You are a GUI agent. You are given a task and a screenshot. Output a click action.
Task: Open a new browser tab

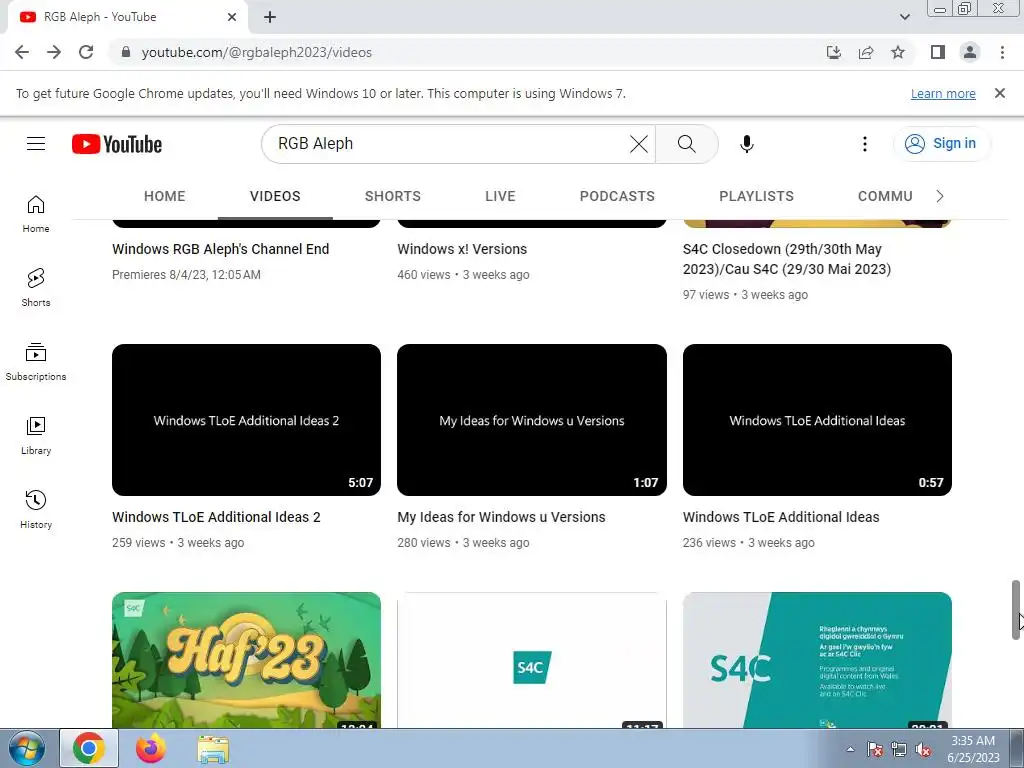point(270,17)
